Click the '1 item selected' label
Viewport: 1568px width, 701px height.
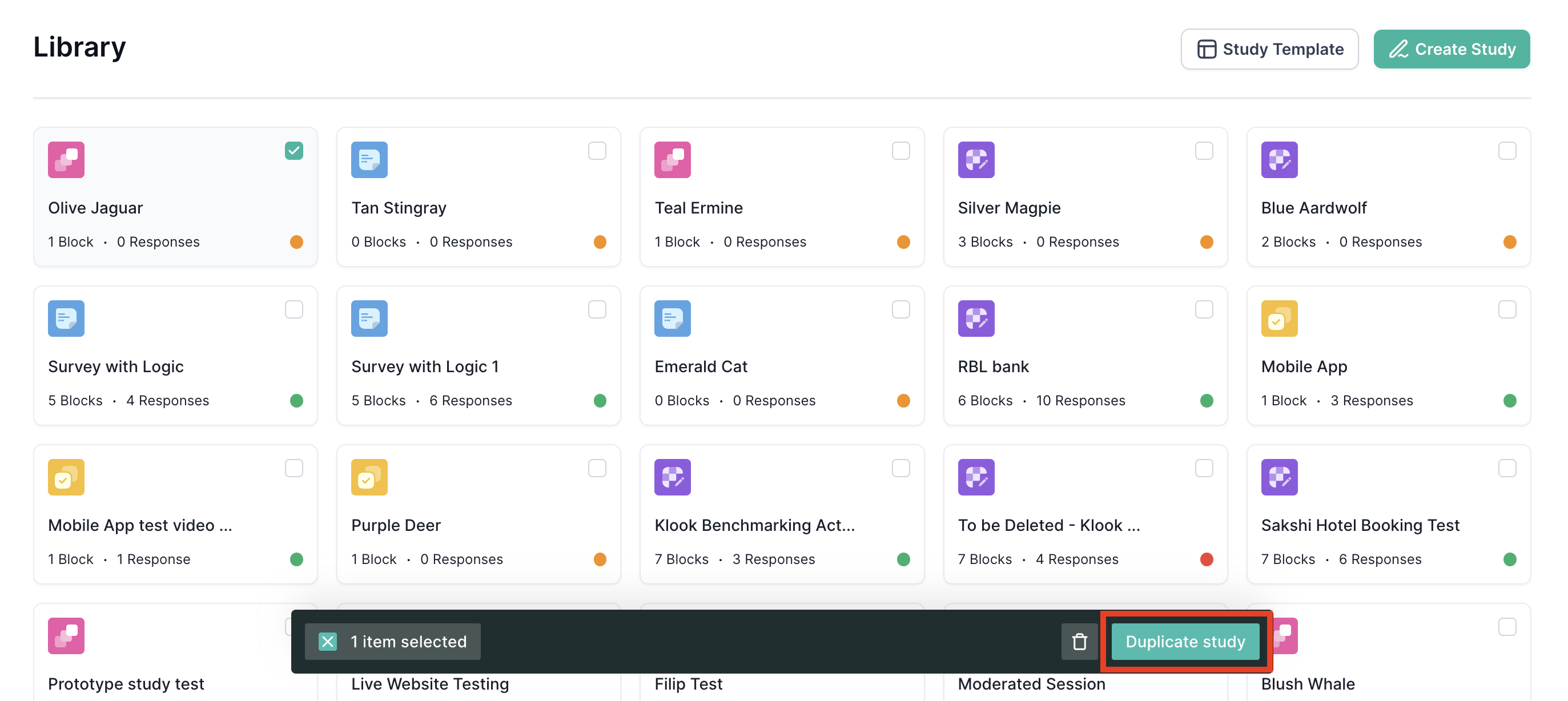click(x=408, y=642)
